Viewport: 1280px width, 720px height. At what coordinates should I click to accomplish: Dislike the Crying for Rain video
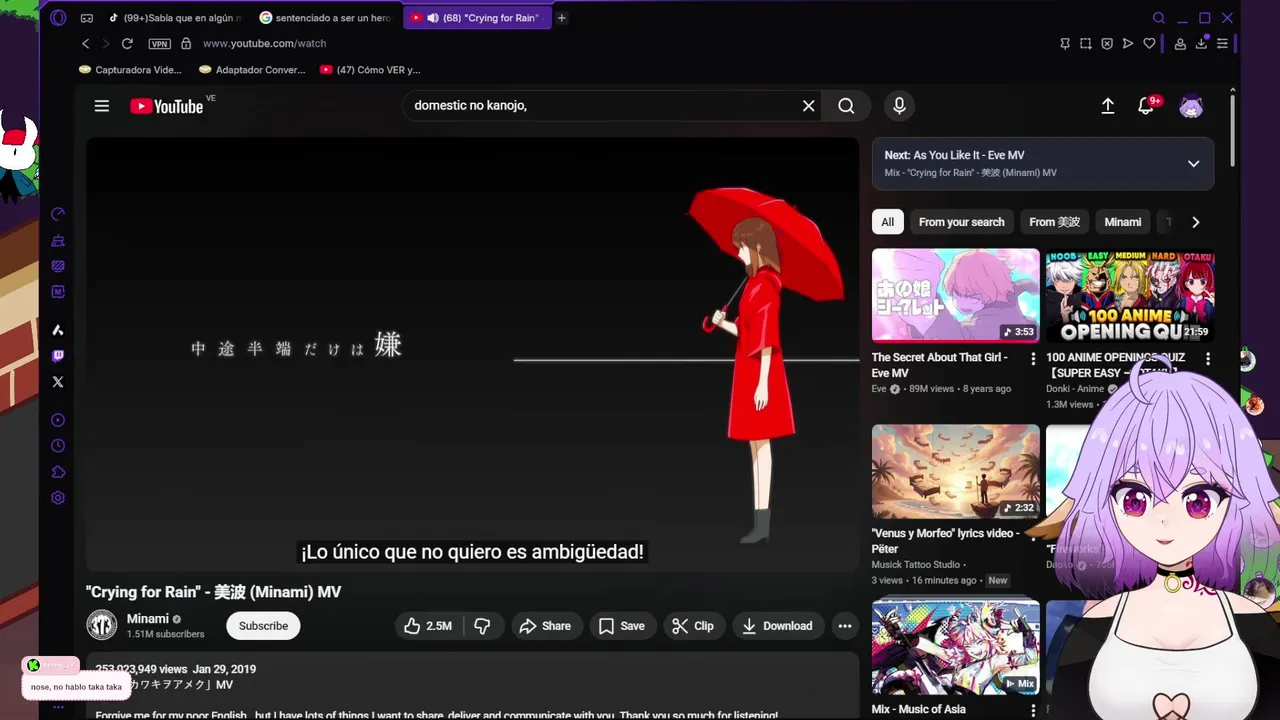pyautogui.click(x=482, y=626)
